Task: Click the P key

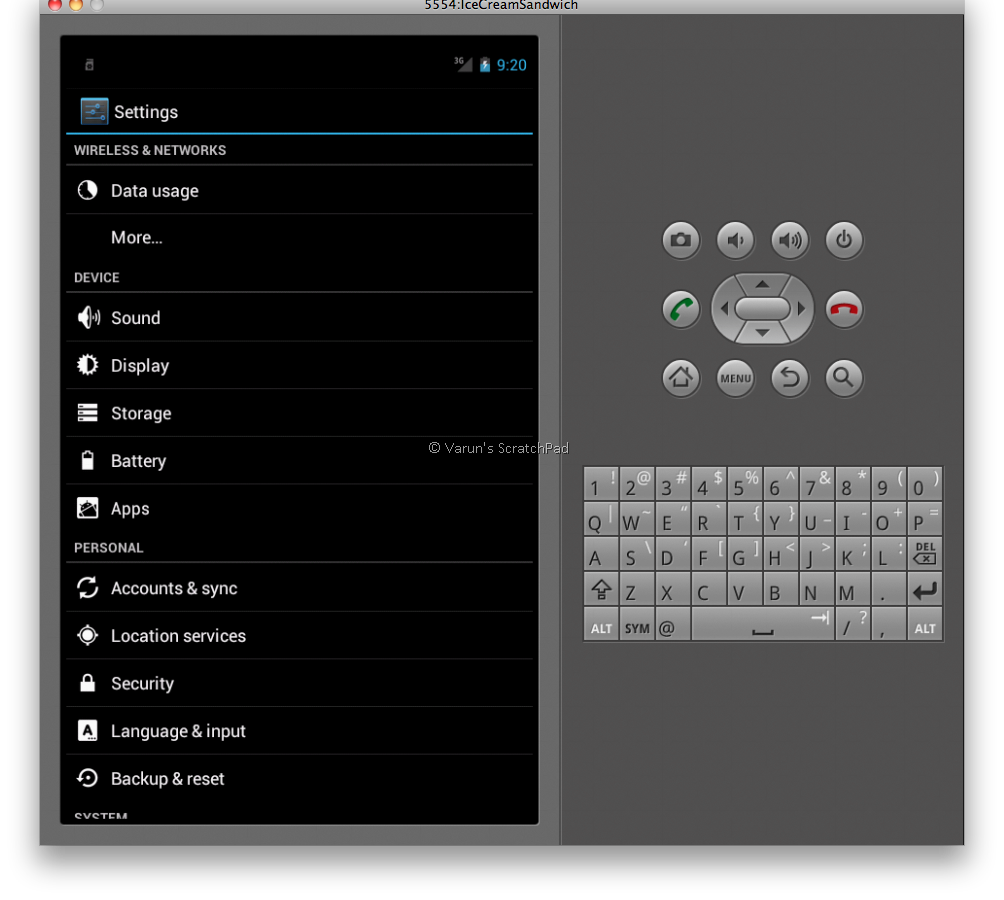Action: (x=925, y=519)
